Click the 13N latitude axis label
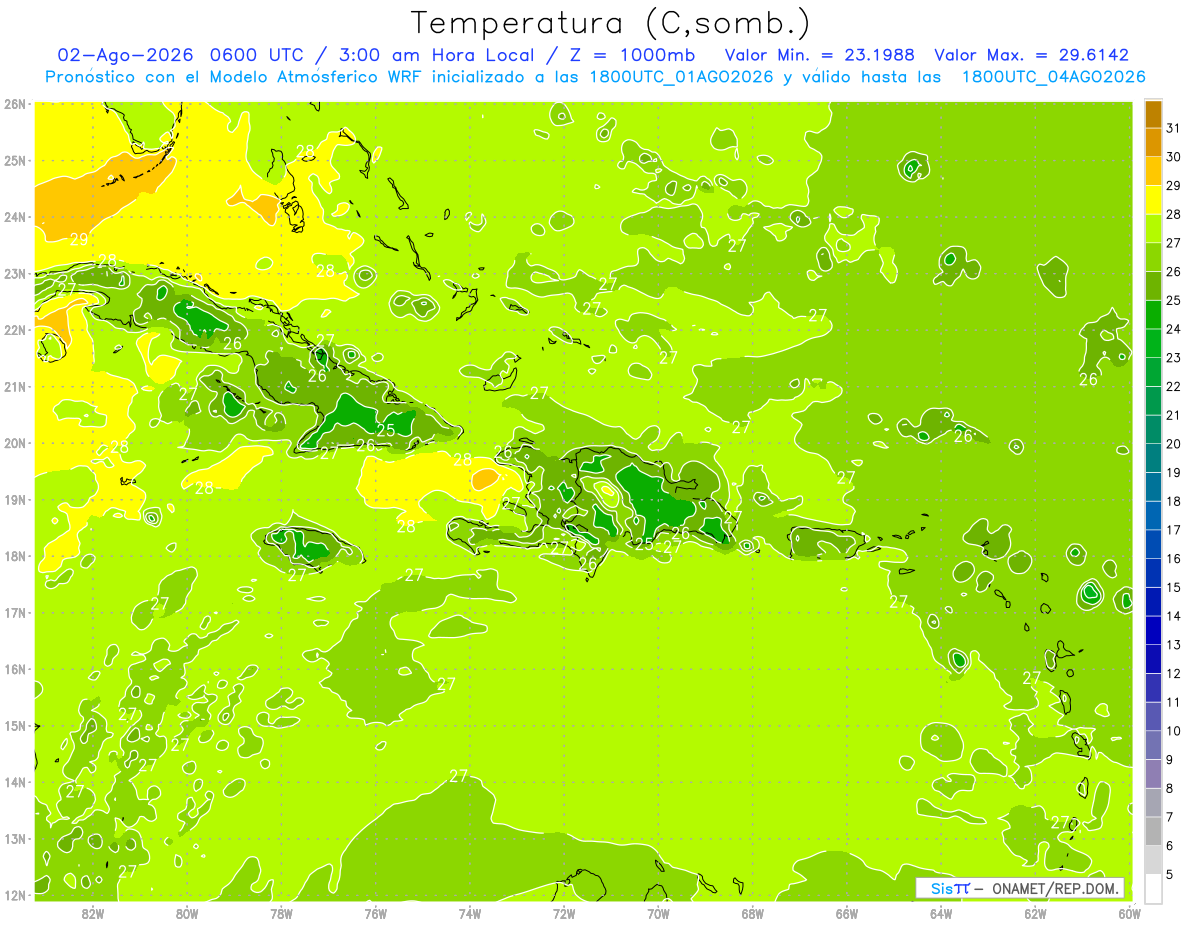The width and height of the screenshot is (1200, 927). click(15, 839)
